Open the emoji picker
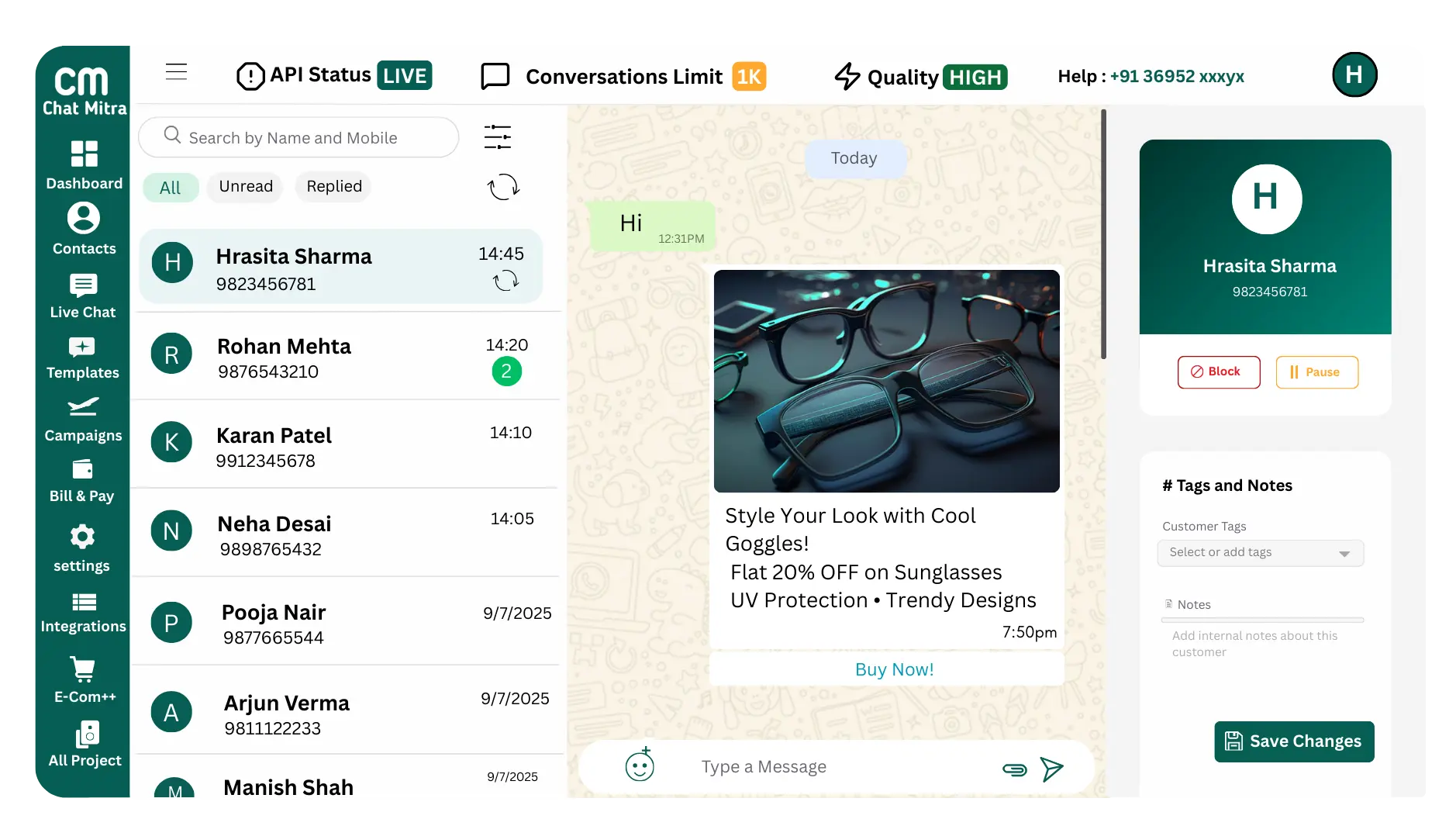 [640, 766]
